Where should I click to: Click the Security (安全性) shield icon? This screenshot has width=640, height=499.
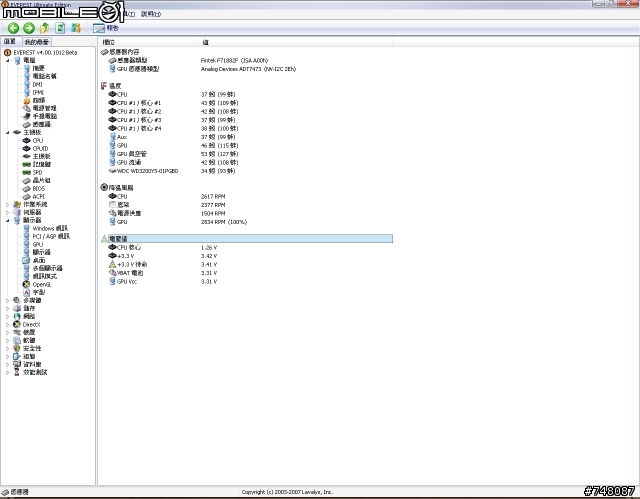(x=17, y=348)
